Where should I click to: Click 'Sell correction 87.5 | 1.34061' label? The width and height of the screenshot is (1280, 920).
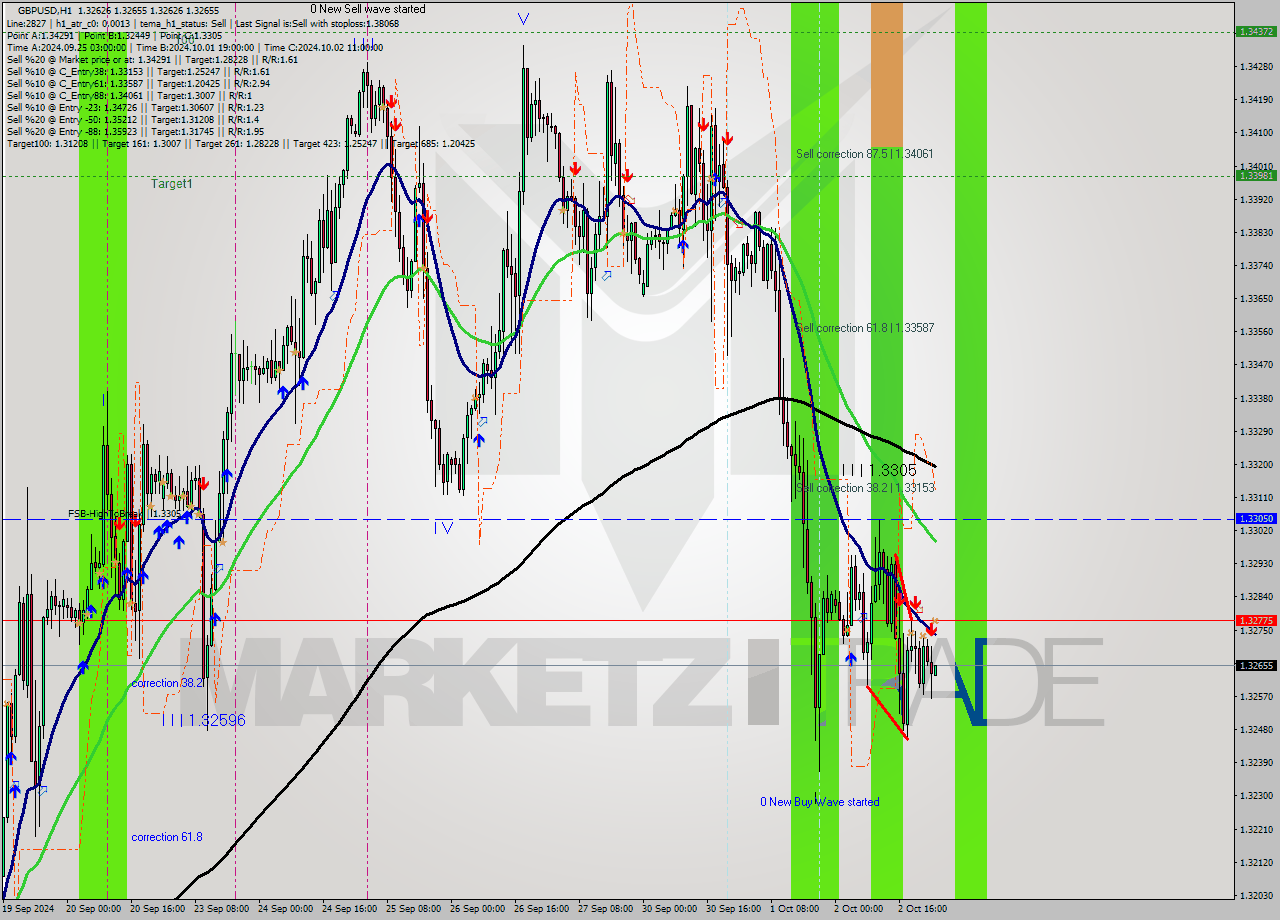865,154
